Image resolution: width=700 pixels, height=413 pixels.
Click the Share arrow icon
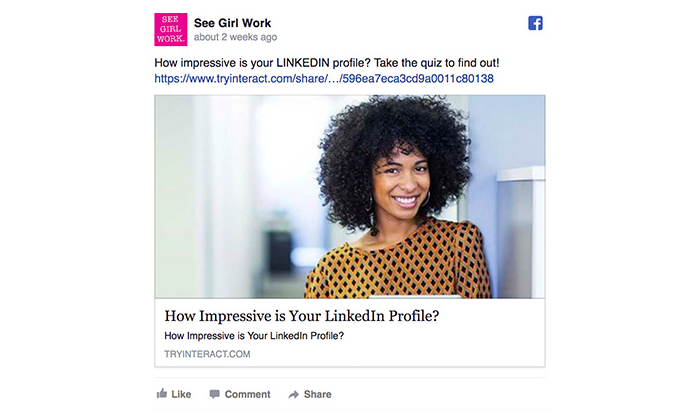[293, 394]
